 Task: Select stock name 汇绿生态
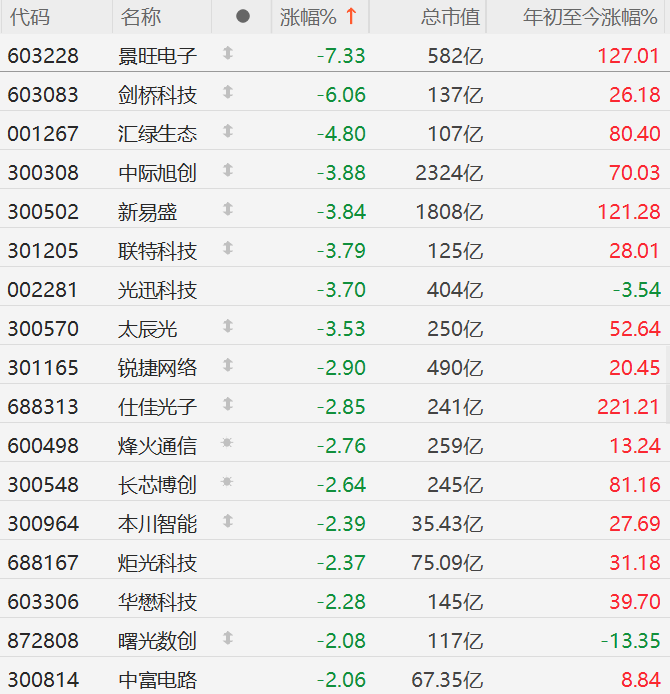point(157,134)
